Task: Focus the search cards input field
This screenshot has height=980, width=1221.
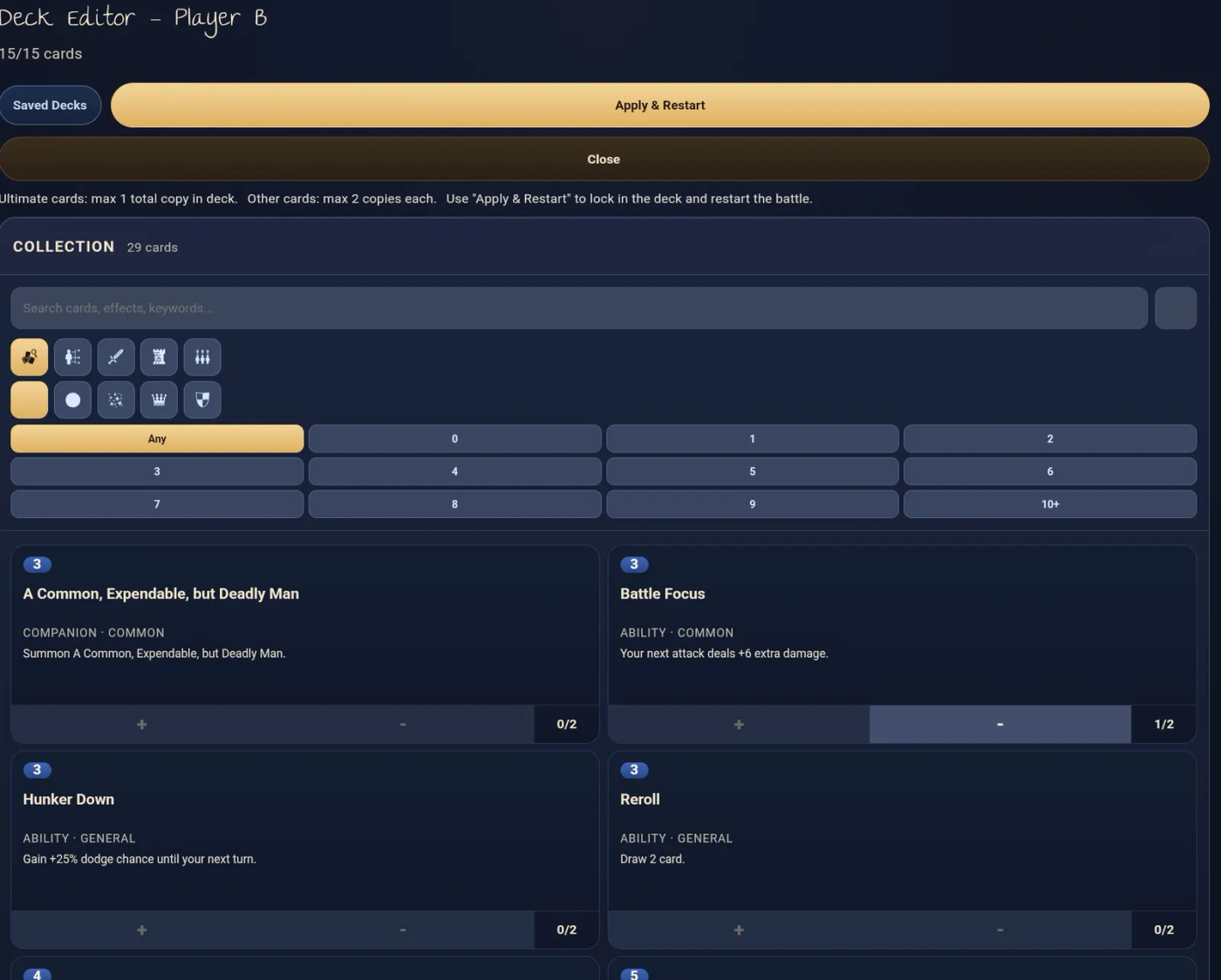Action: [x=579, y=308]
